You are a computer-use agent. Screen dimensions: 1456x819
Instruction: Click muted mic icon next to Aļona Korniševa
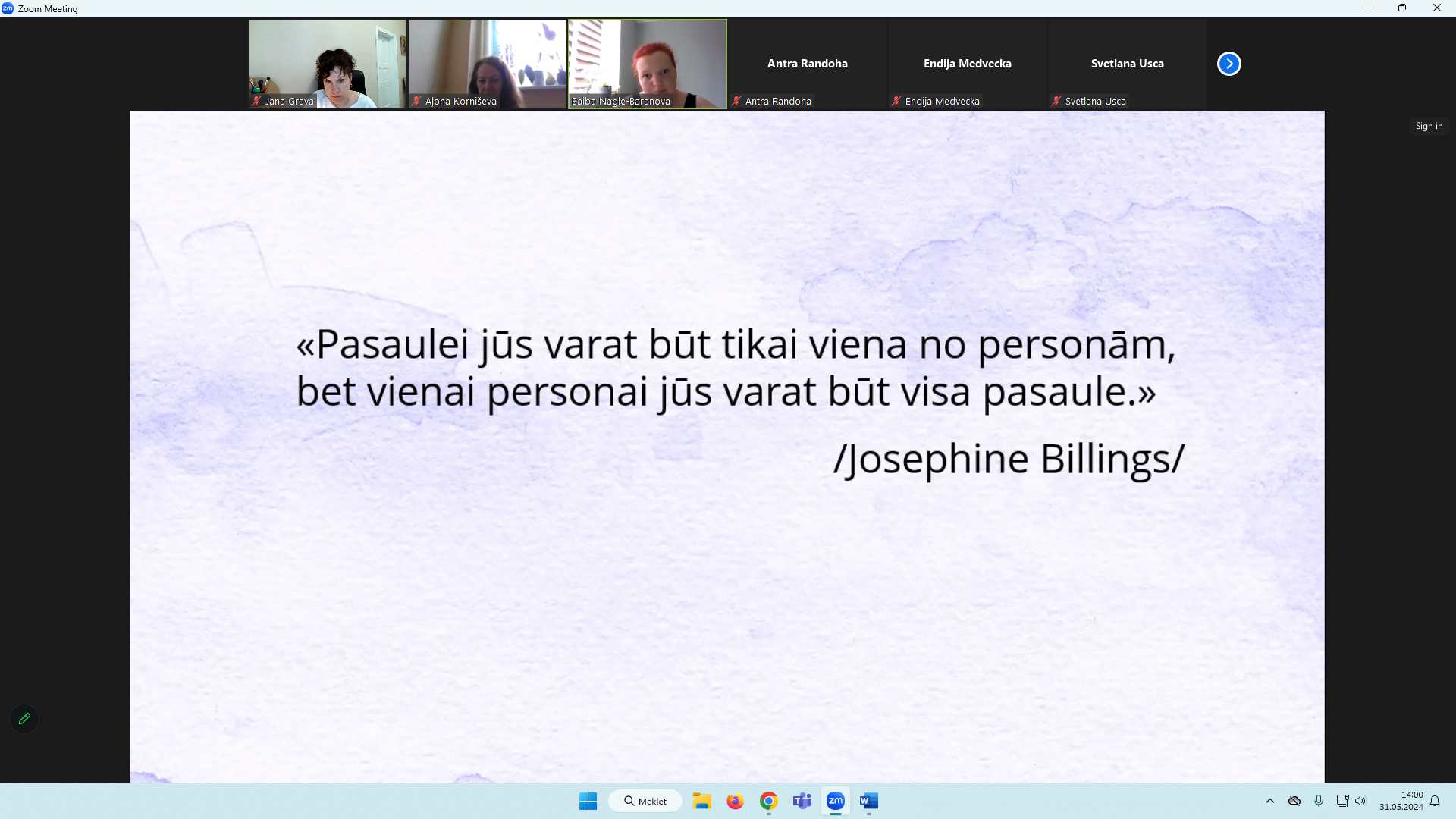point(416,101)
